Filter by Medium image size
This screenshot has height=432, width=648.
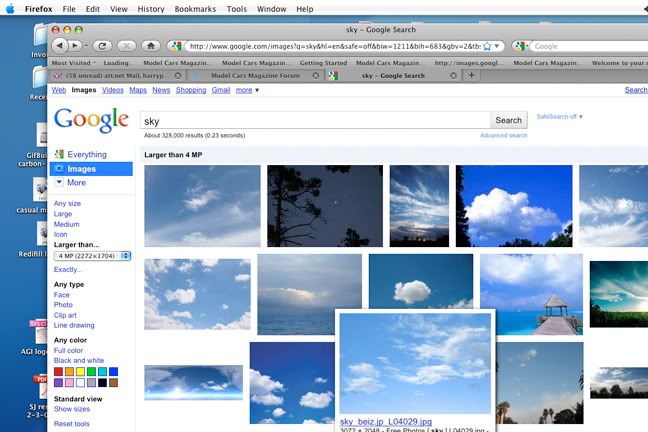coord(67,224)
